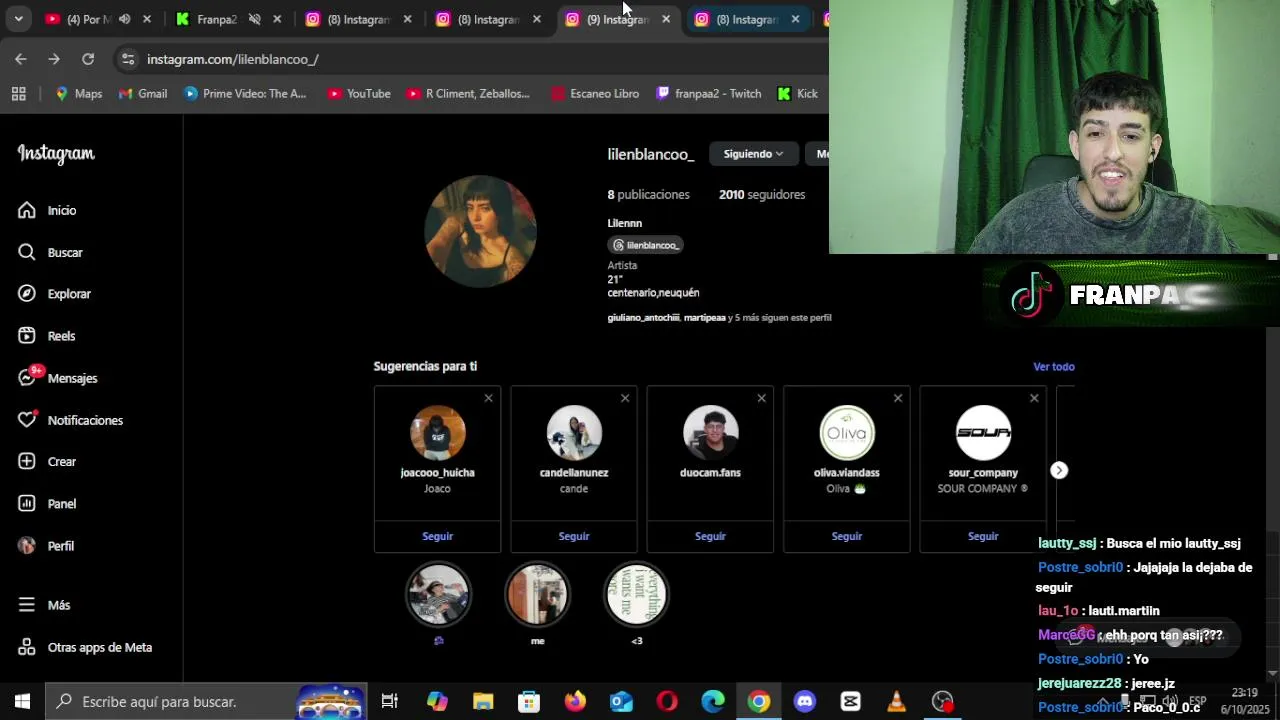Screen dimensions: 1280x720
Task: Follow joacooo_huicha
Action: [437, 536]
